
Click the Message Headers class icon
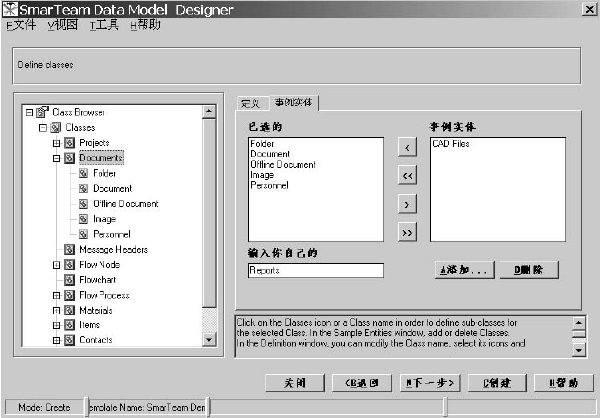[x=69, y=250]
